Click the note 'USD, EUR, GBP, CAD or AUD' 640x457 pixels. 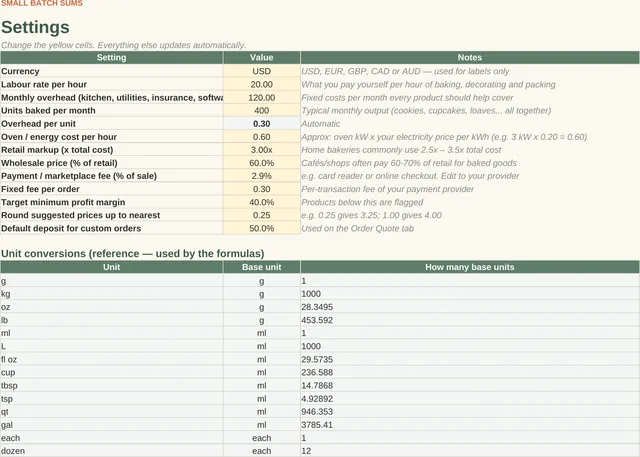coord(405,71)
